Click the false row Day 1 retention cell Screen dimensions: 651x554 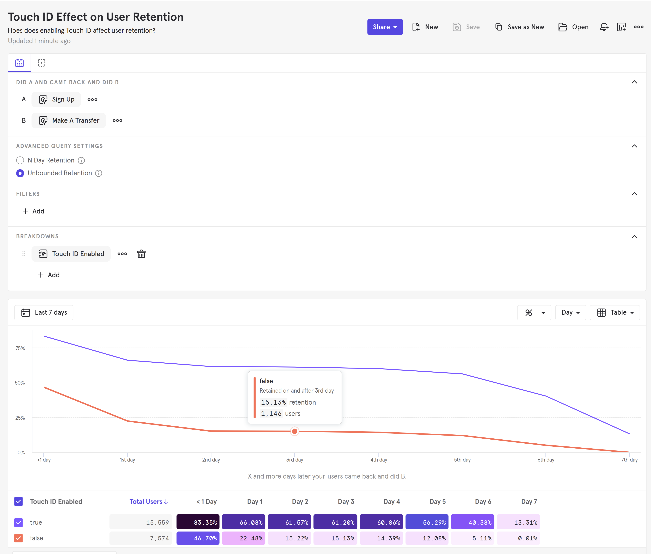point(244,538)
